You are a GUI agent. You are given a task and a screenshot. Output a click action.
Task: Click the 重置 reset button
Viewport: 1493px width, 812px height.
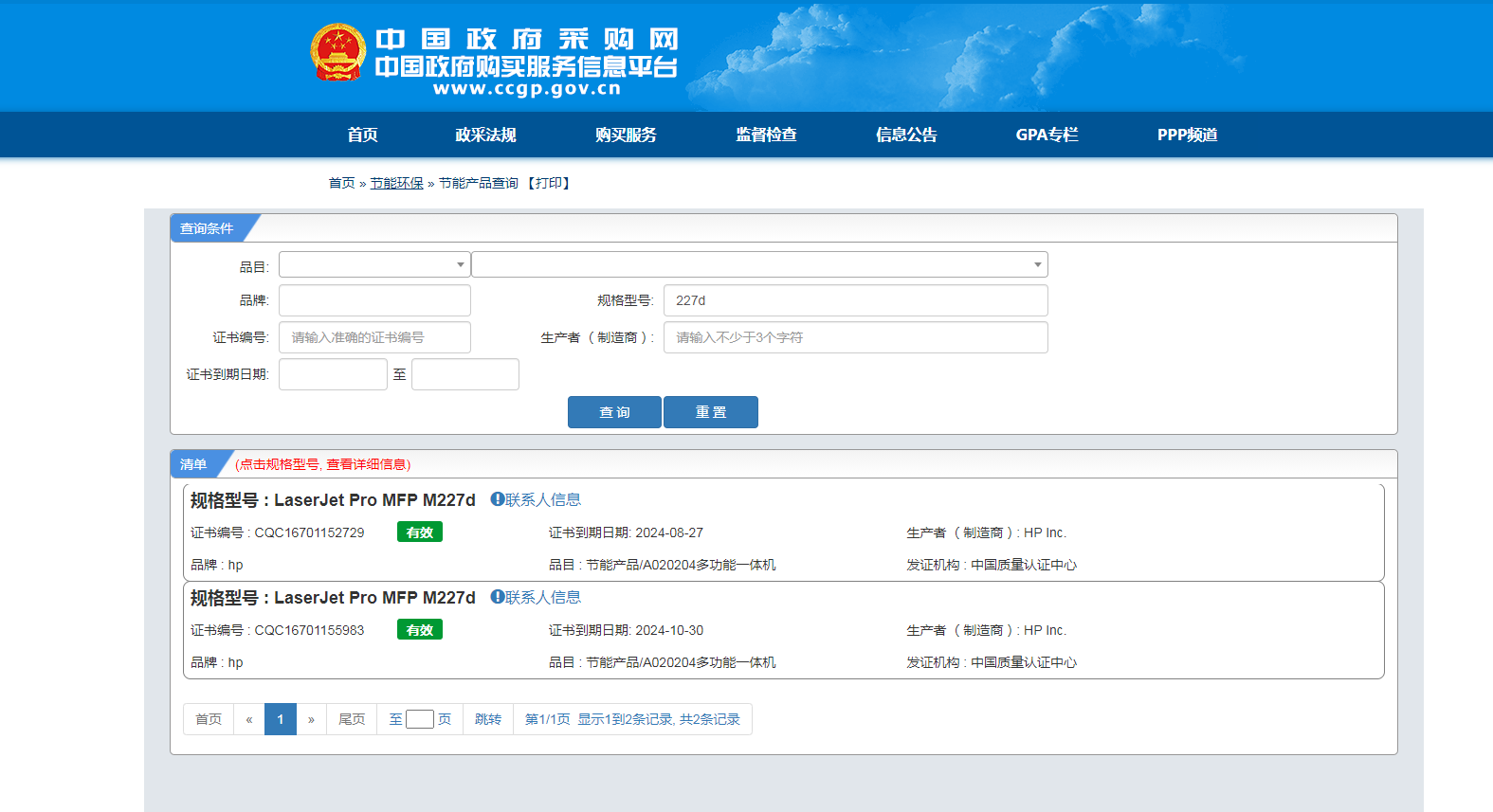[711, 412]
